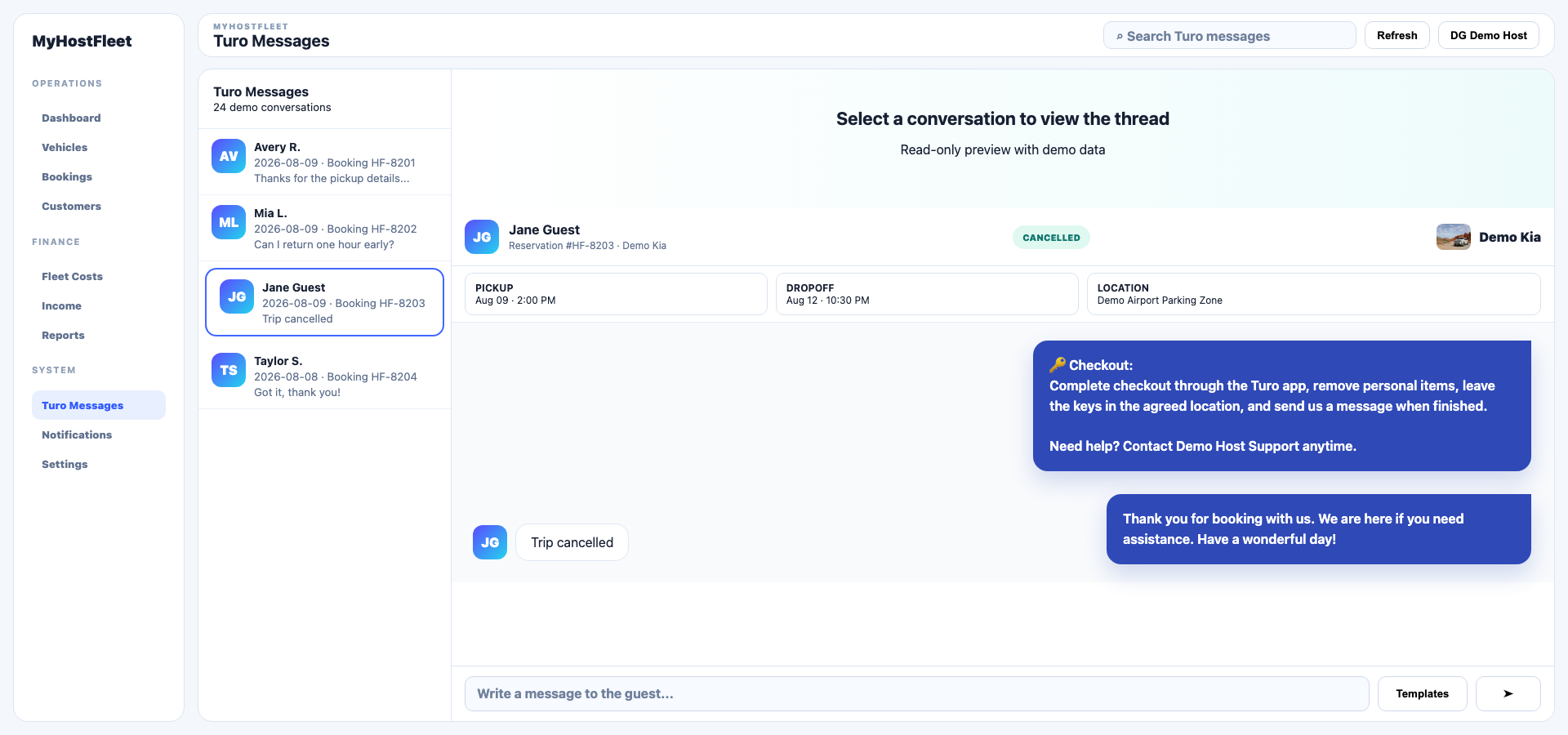Click the Thank you for booking message bubble
Viewport: 1568px width, 735px height.
[1318, 529]
